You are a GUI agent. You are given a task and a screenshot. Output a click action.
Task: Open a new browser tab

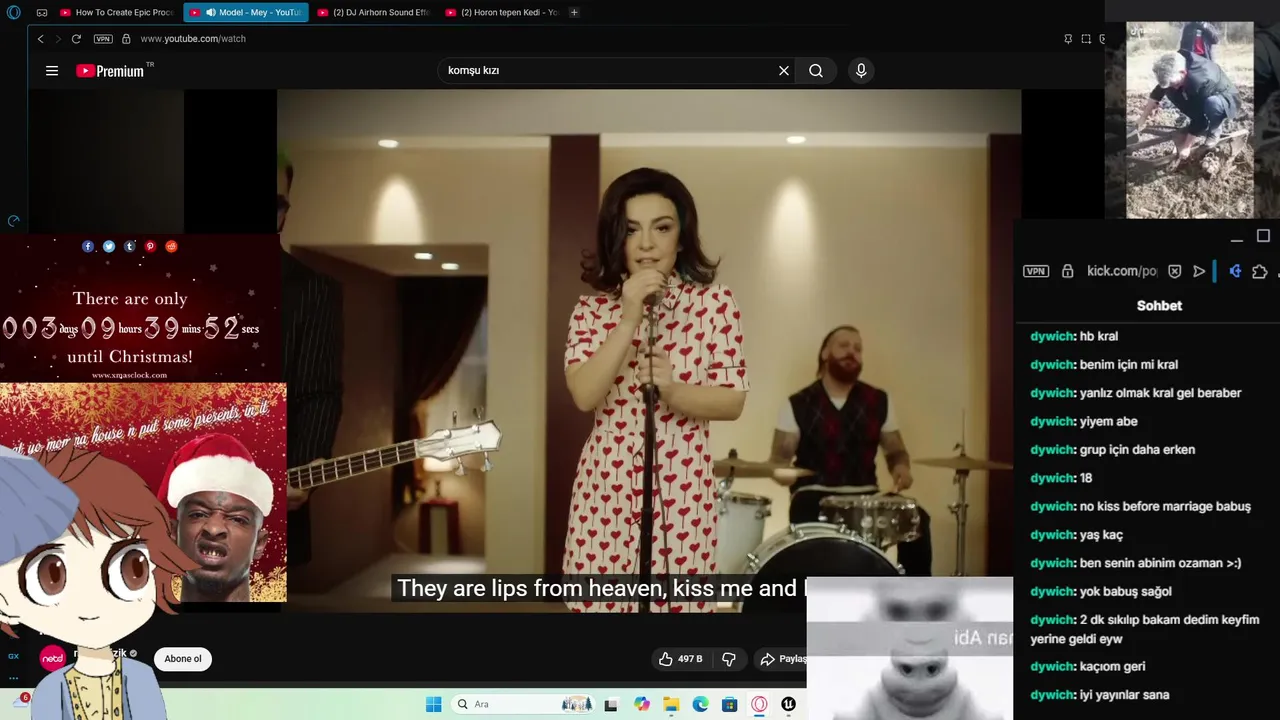(574, 12)
